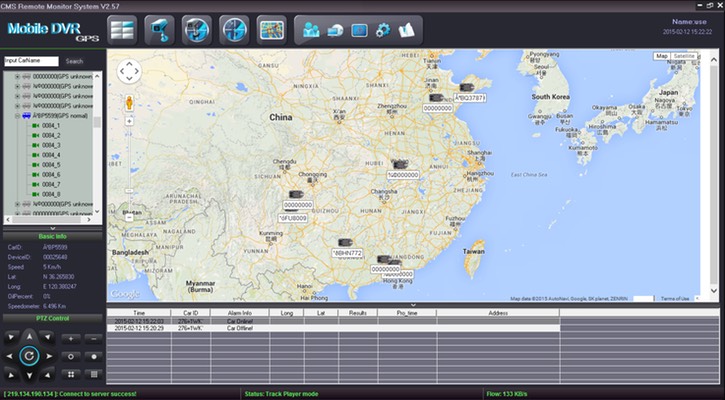Open the GPS map view icon
725x400 pixels.
point(272,28)
